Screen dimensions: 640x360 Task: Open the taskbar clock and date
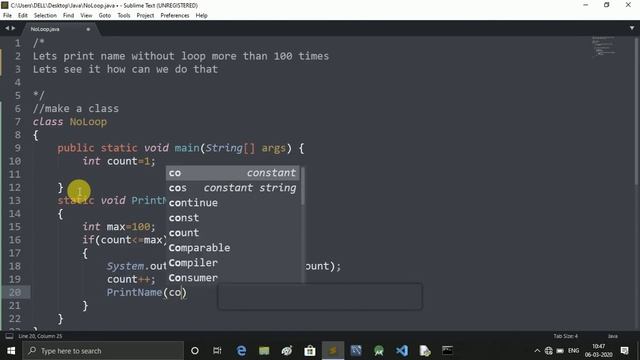(x=598, y=351)
